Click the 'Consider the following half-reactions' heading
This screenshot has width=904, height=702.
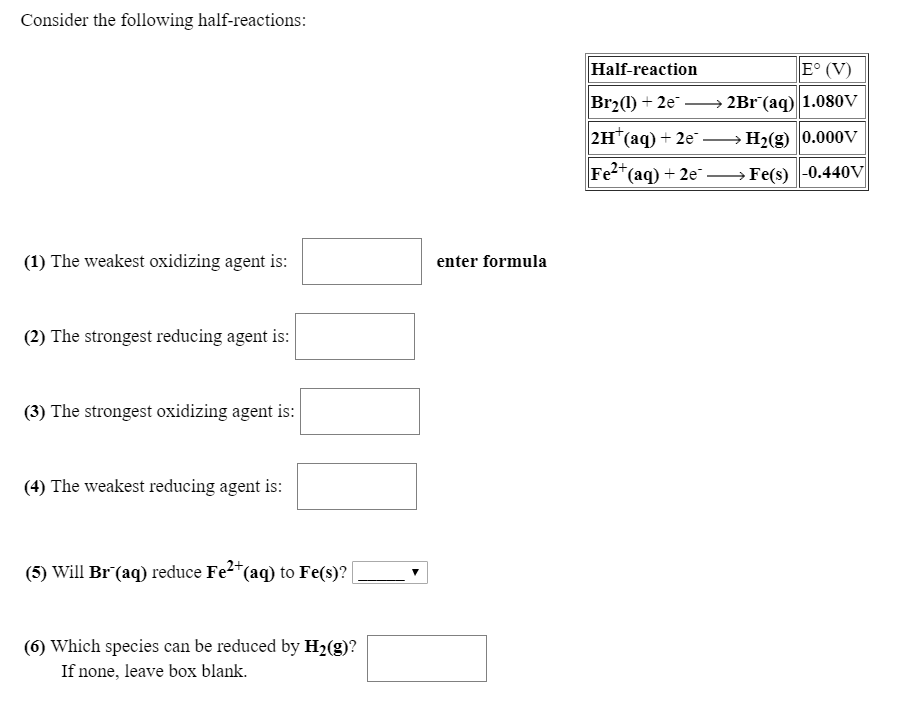[x=167, y=19]
